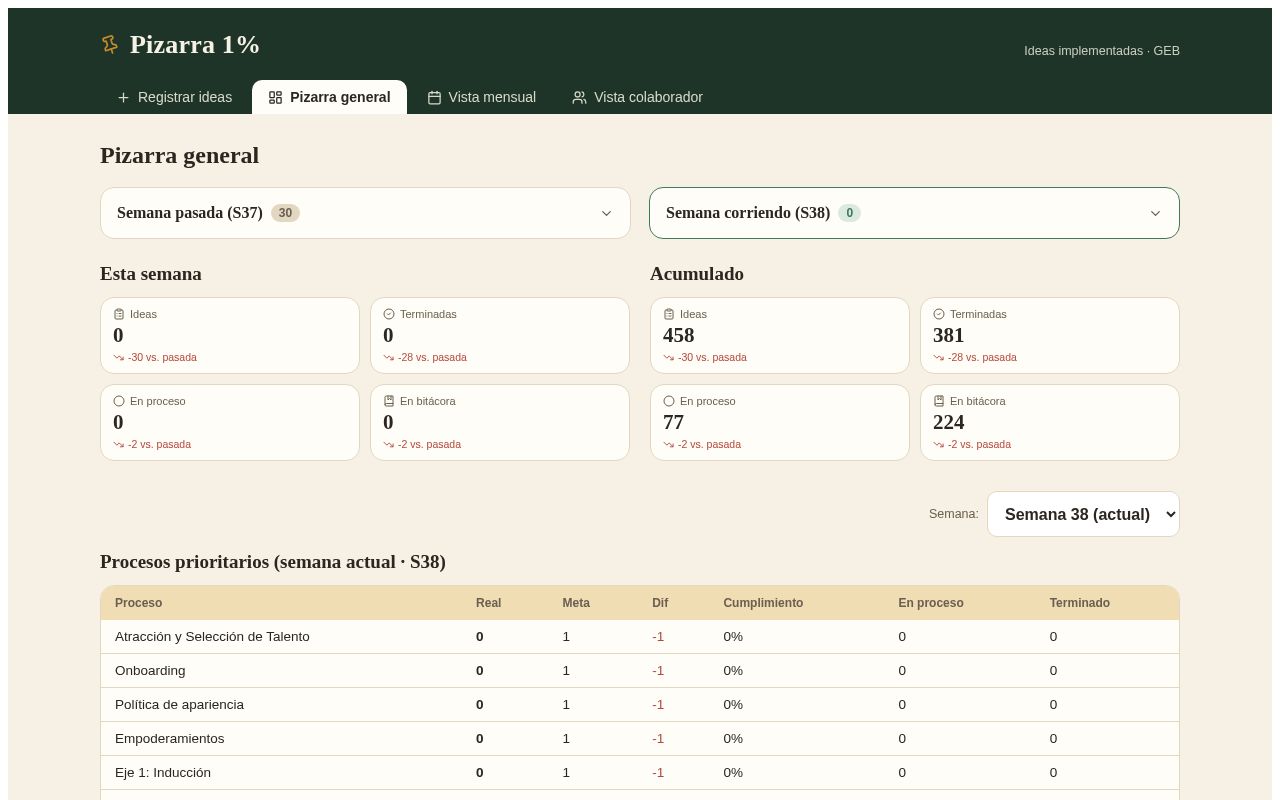This screenshot has width=1280, height=800.
Task: Open the Vista colaborador tab
Action: pos(637,97)
